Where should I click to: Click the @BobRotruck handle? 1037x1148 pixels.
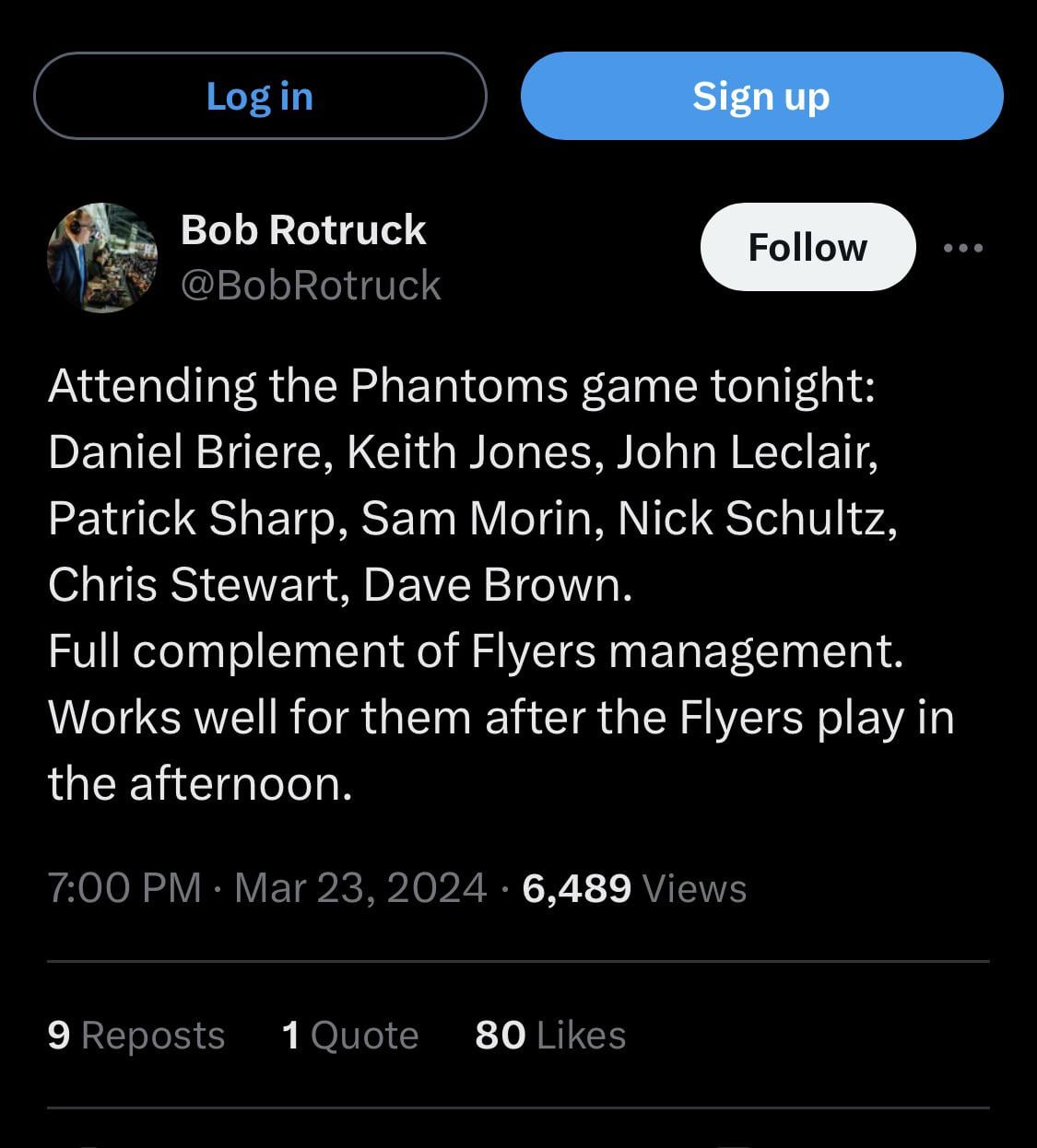pos(311,286)
